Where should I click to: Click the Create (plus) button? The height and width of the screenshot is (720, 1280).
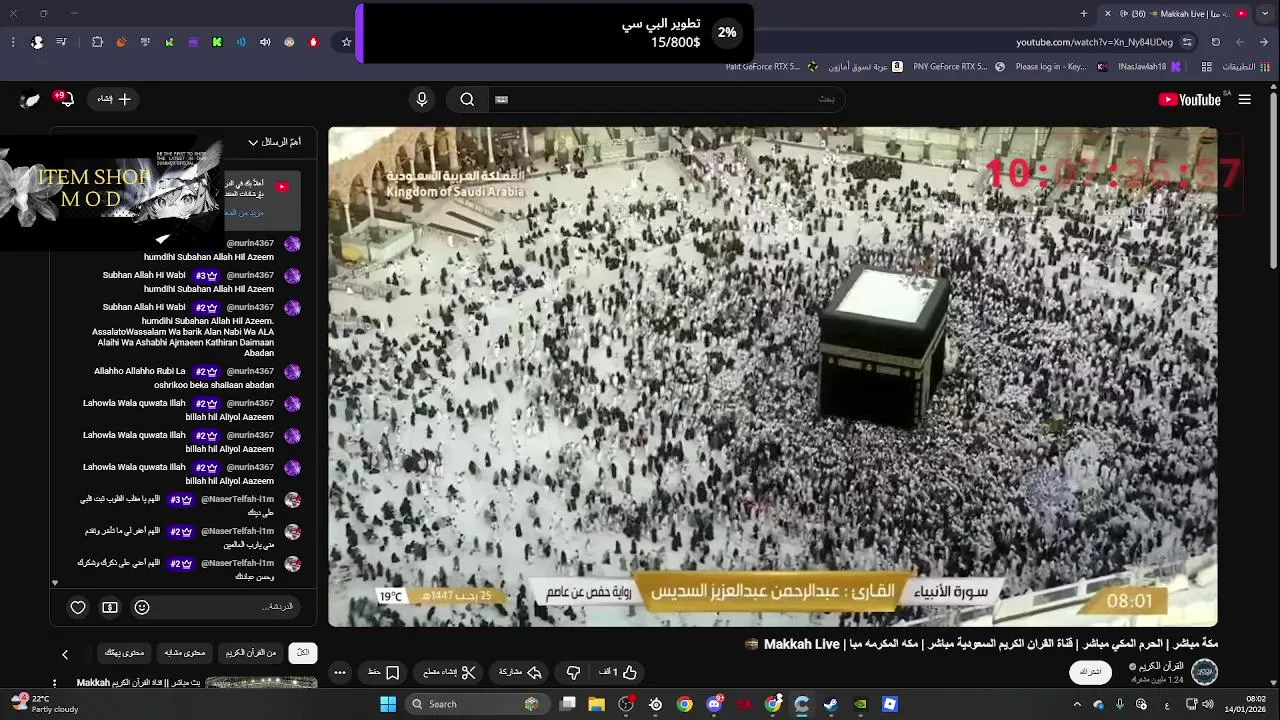(x=114, y=99)
